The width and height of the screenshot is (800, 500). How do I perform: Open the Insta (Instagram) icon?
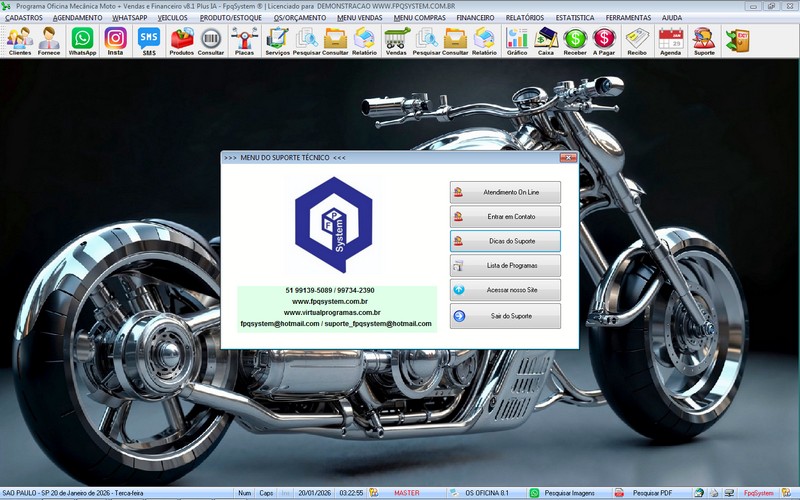[115, 41]
